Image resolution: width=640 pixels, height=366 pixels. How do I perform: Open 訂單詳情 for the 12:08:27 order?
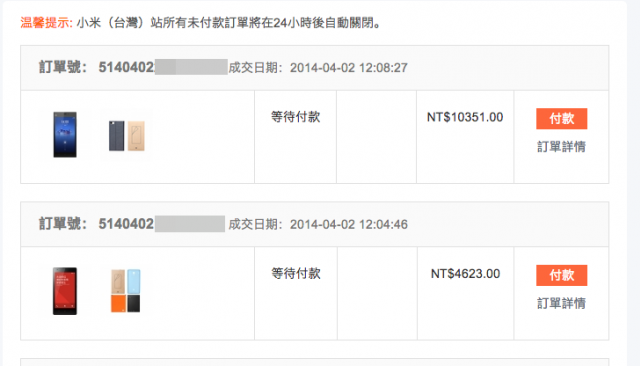coord(562,146)
